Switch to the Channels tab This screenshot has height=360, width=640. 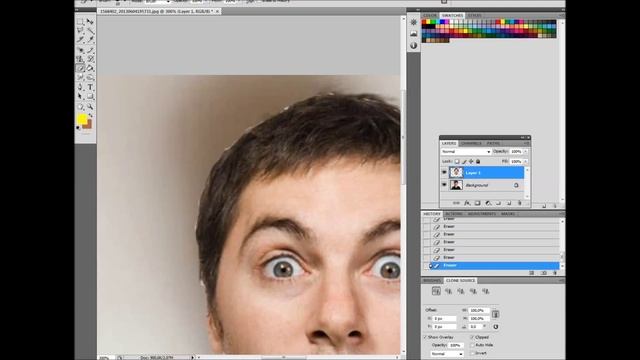pyautogui.click(x=471, y=143)
